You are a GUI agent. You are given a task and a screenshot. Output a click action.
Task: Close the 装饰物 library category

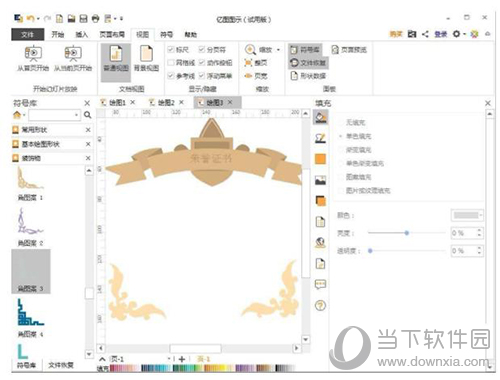click(x=88, y=158)
